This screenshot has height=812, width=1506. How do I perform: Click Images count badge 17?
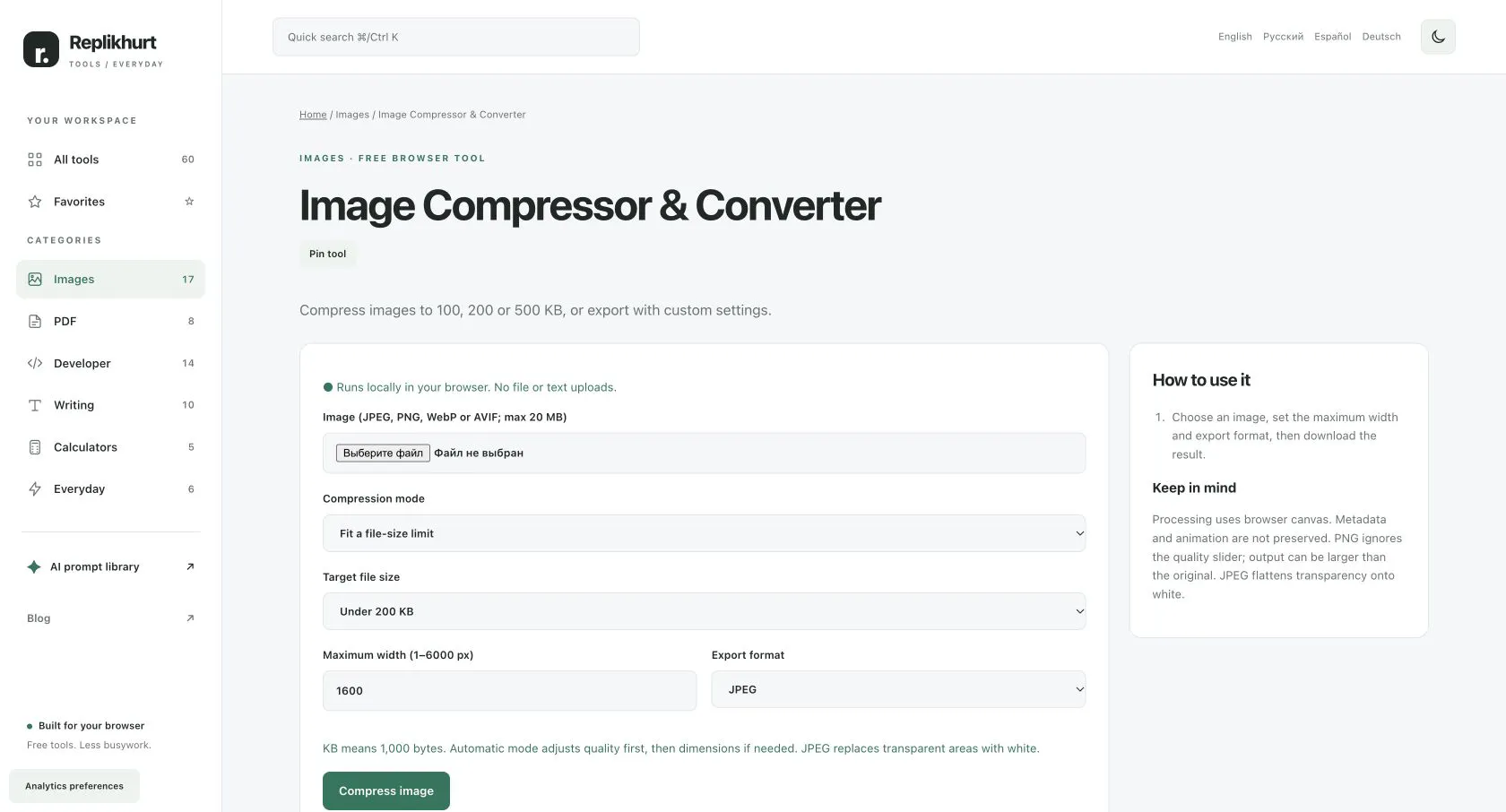pyautogui.click(x=188, y=280)
